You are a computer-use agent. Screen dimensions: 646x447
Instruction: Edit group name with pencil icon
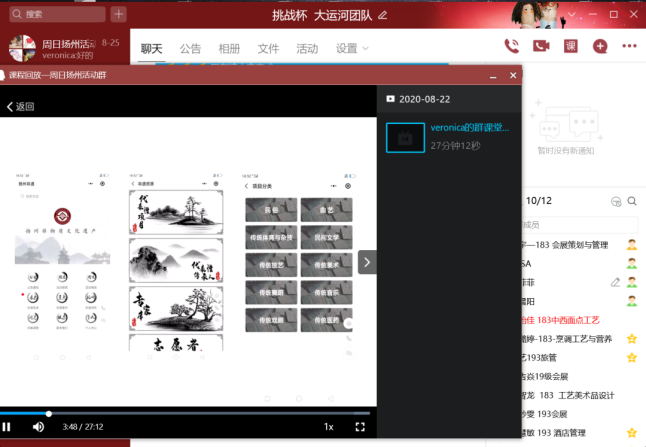383,15
